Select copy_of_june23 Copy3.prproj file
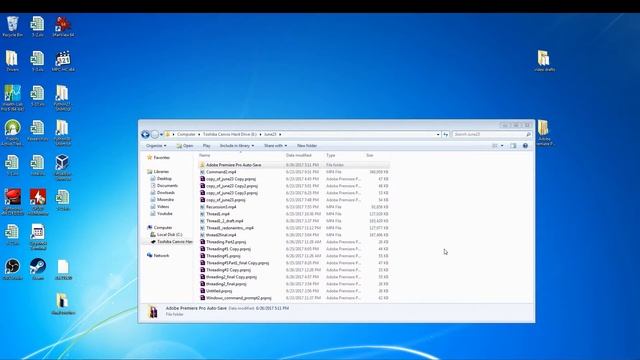The image size is (640, 360). click(232, 193)
